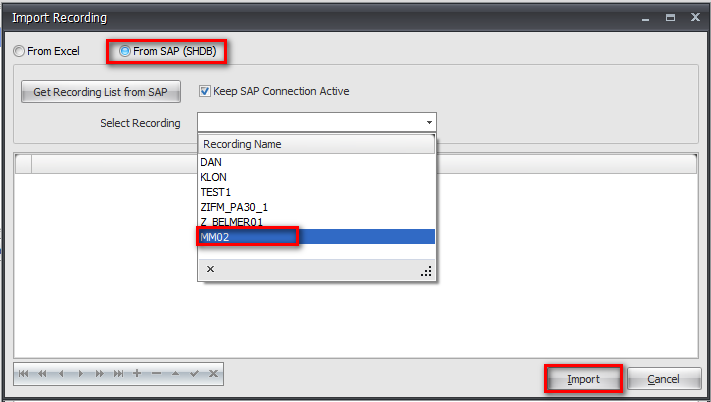Add new record with plus icon
Viewport: 711px width, 402px height.
[137, 374]
